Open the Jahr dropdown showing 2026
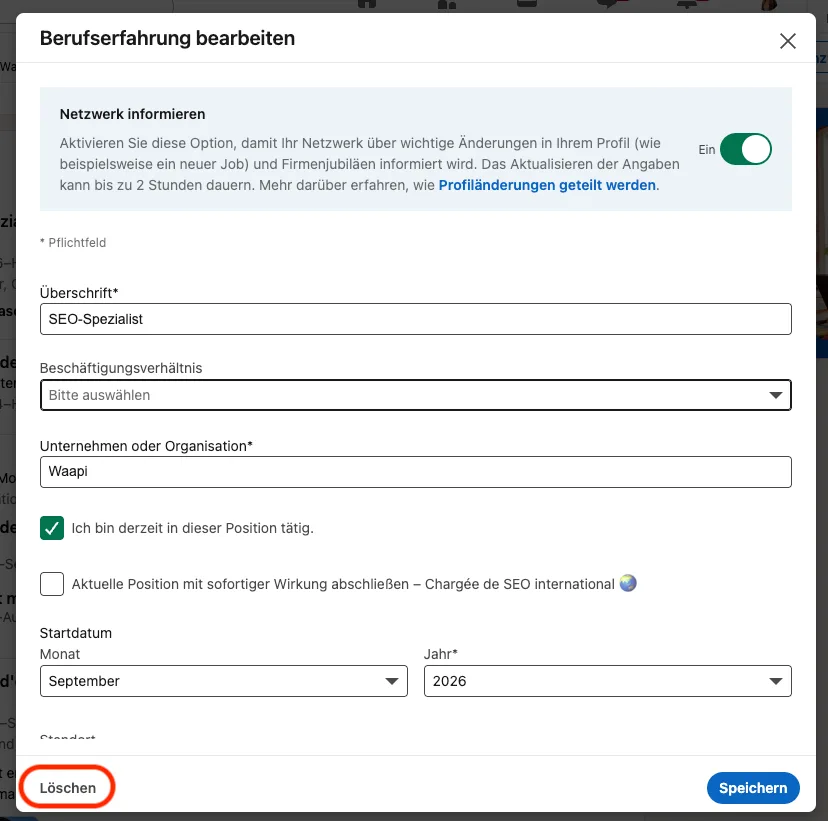This screenshot has width=828, height=821. tap(607, 681)
